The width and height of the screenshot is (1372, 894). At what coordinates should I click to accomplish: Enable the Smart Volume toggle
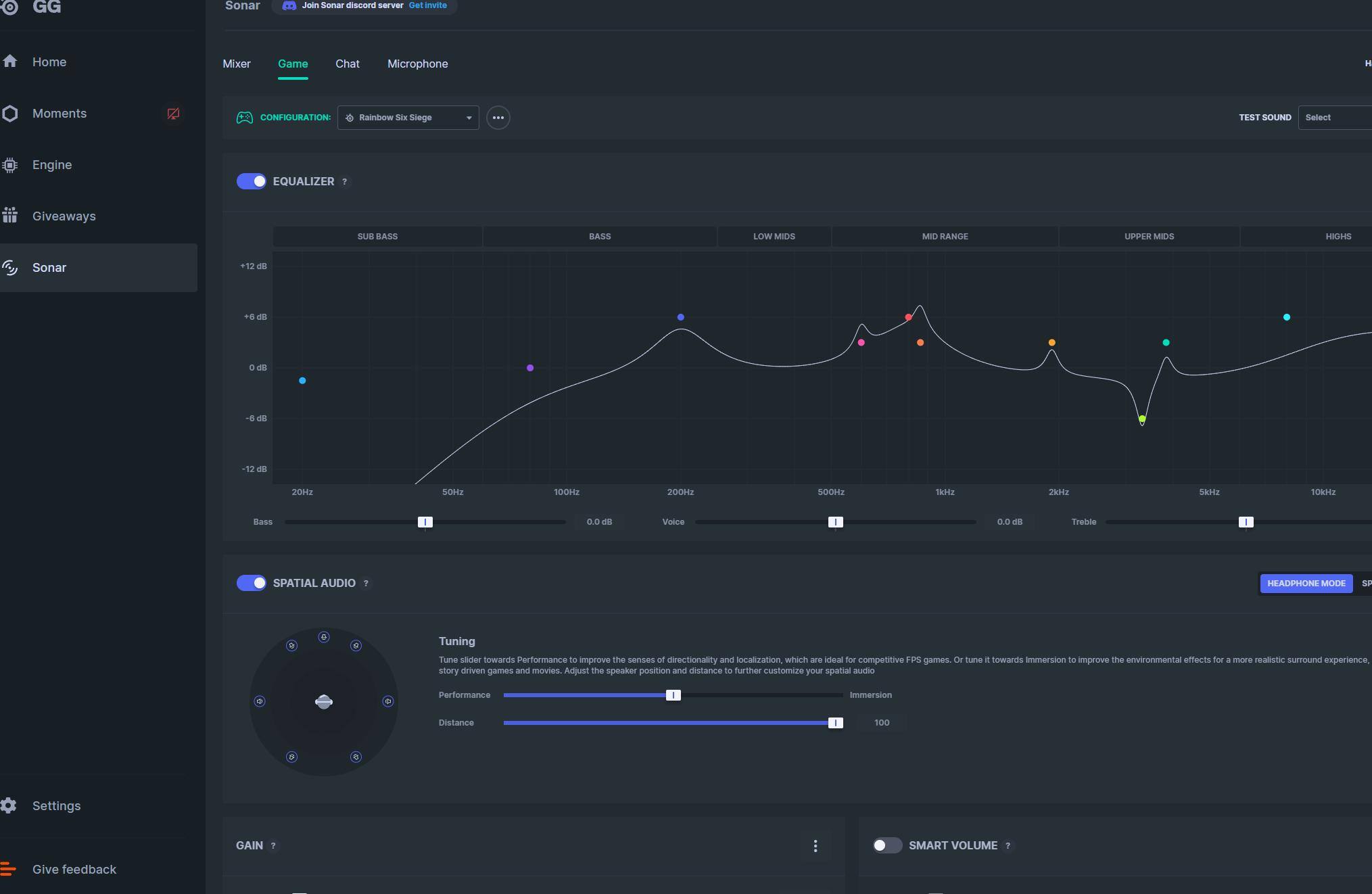[886, 845]
